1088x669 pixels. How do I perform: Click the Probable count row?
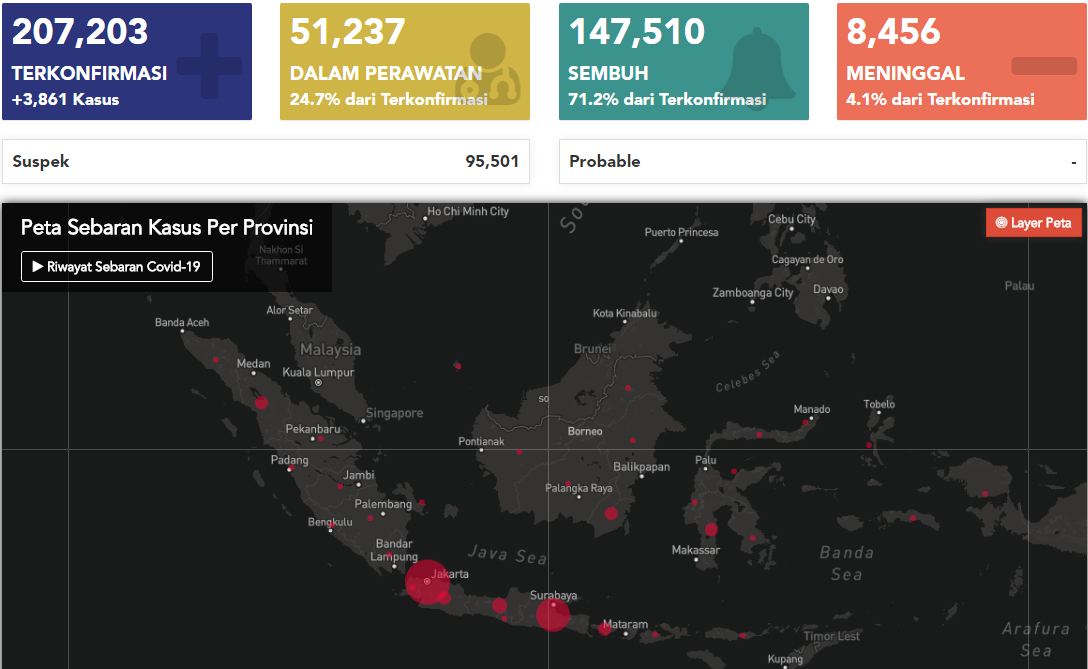(x=822, y=161)
